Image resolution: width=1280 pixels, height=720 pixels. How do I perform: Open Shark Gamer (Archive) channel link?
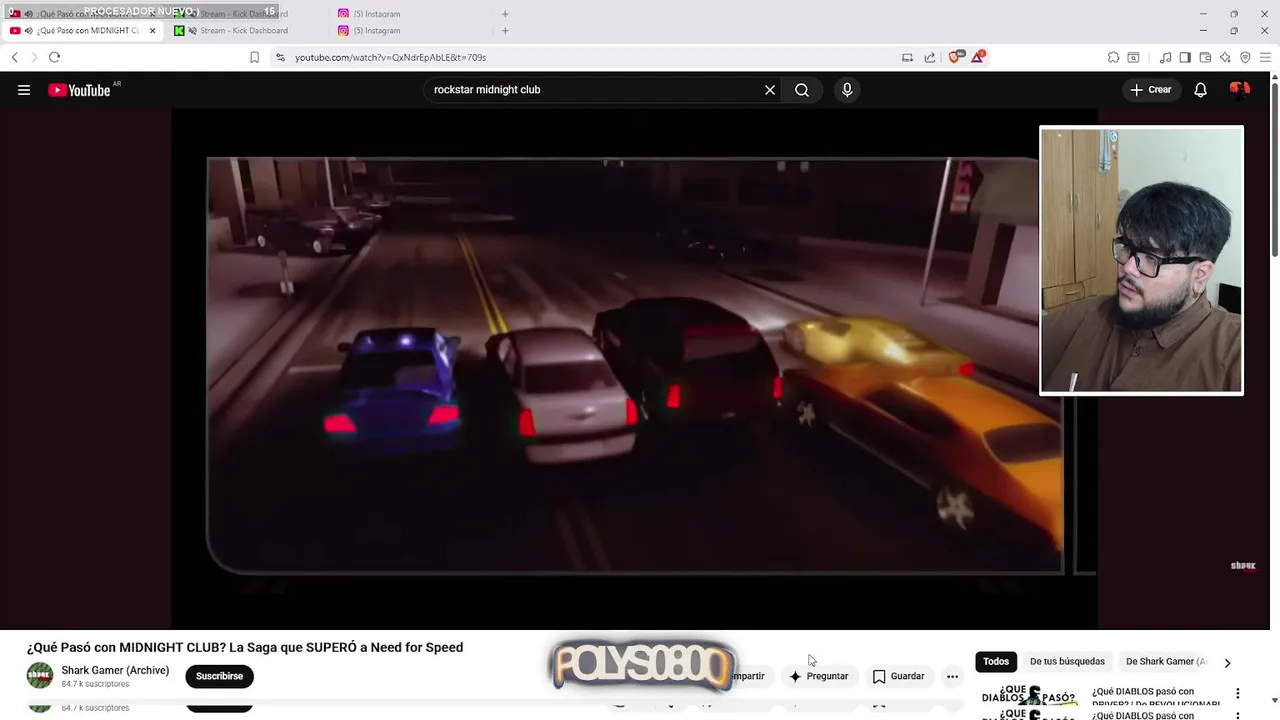(x=115, y=670)
